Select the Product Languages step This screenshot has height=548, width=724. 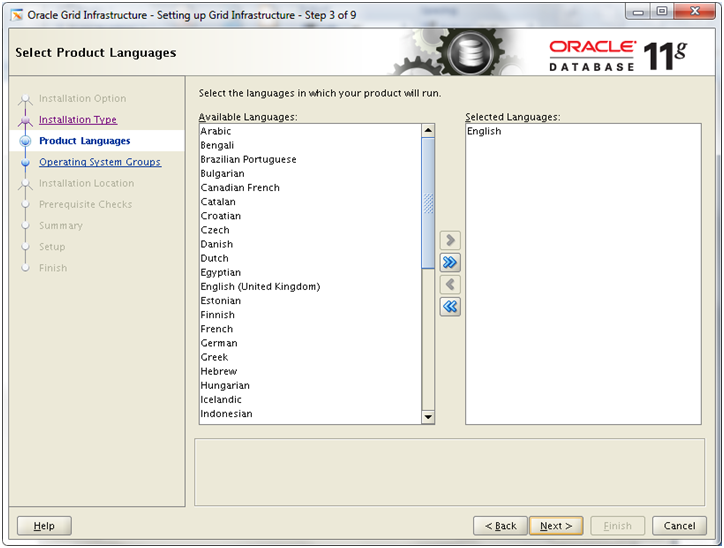pos(84,141)
